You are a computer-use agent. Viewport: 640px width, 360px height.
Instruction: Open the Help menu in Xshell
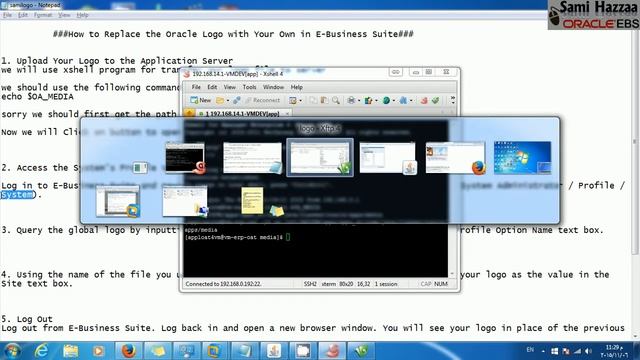[296, 87]
